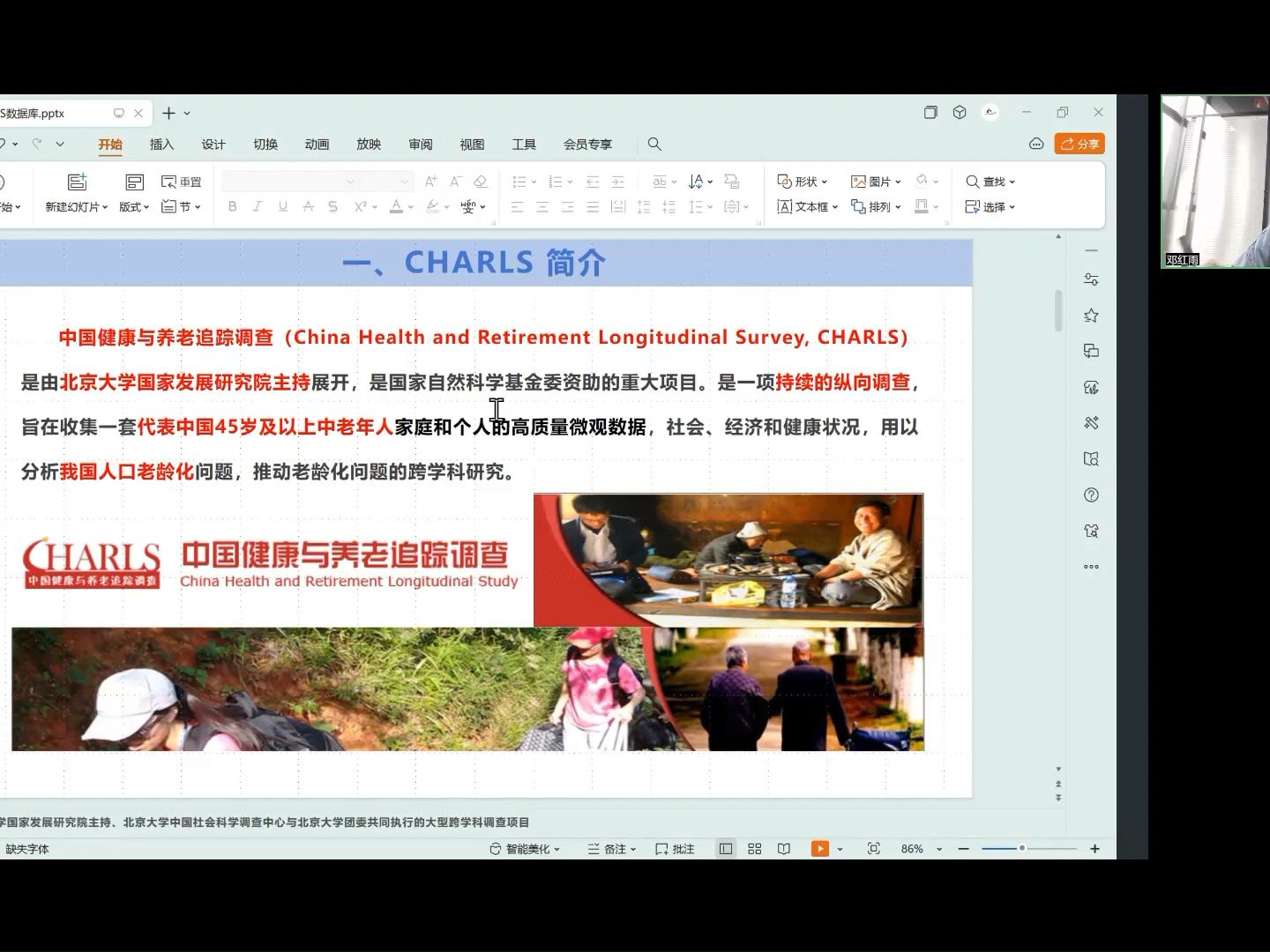Screen dimensions: 1270x952
Task: Select the 动画 animation tab
Action: (x=317, y=145)
